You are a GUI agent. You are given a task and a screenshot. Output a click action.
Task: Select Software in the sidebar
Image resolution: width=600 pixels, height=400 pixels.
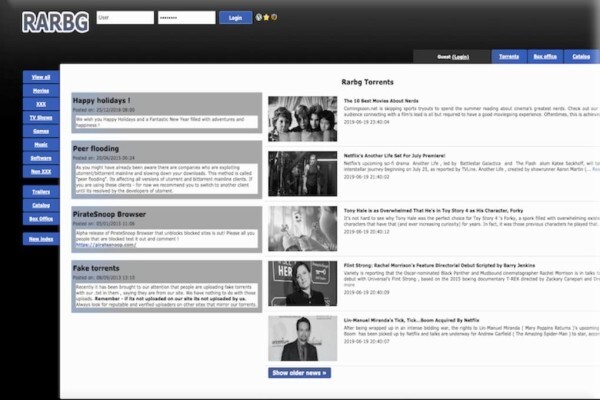41,158
